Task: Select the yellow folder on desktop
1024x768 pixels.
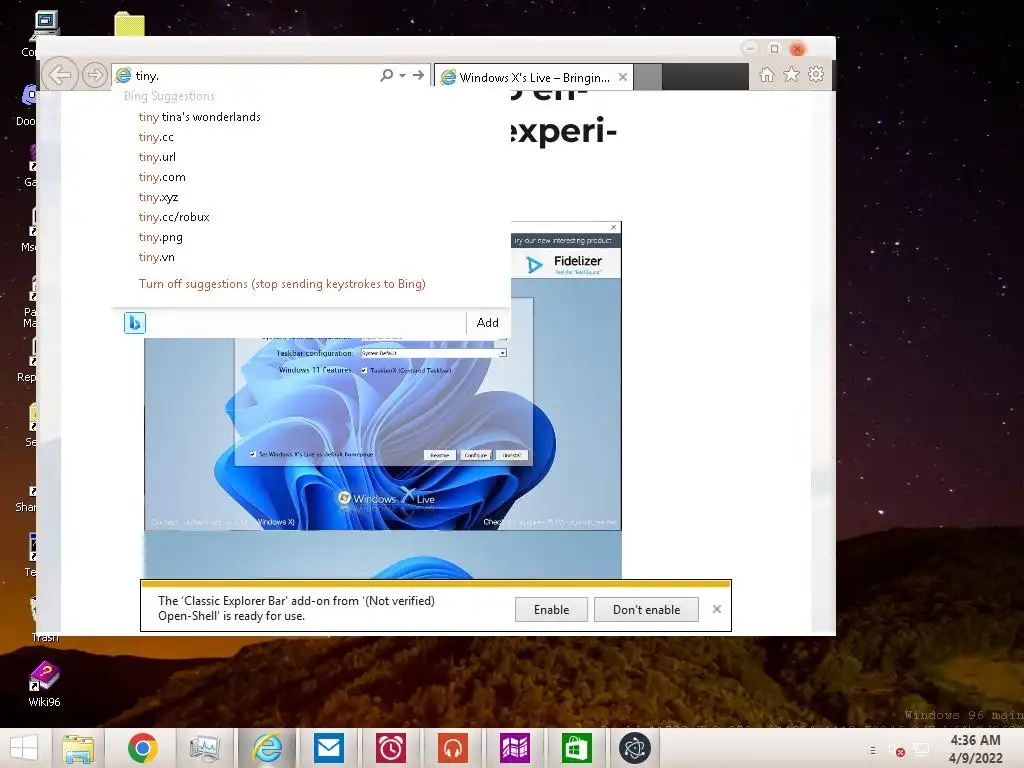Action: pyautogui.click(x=129, y=24)
